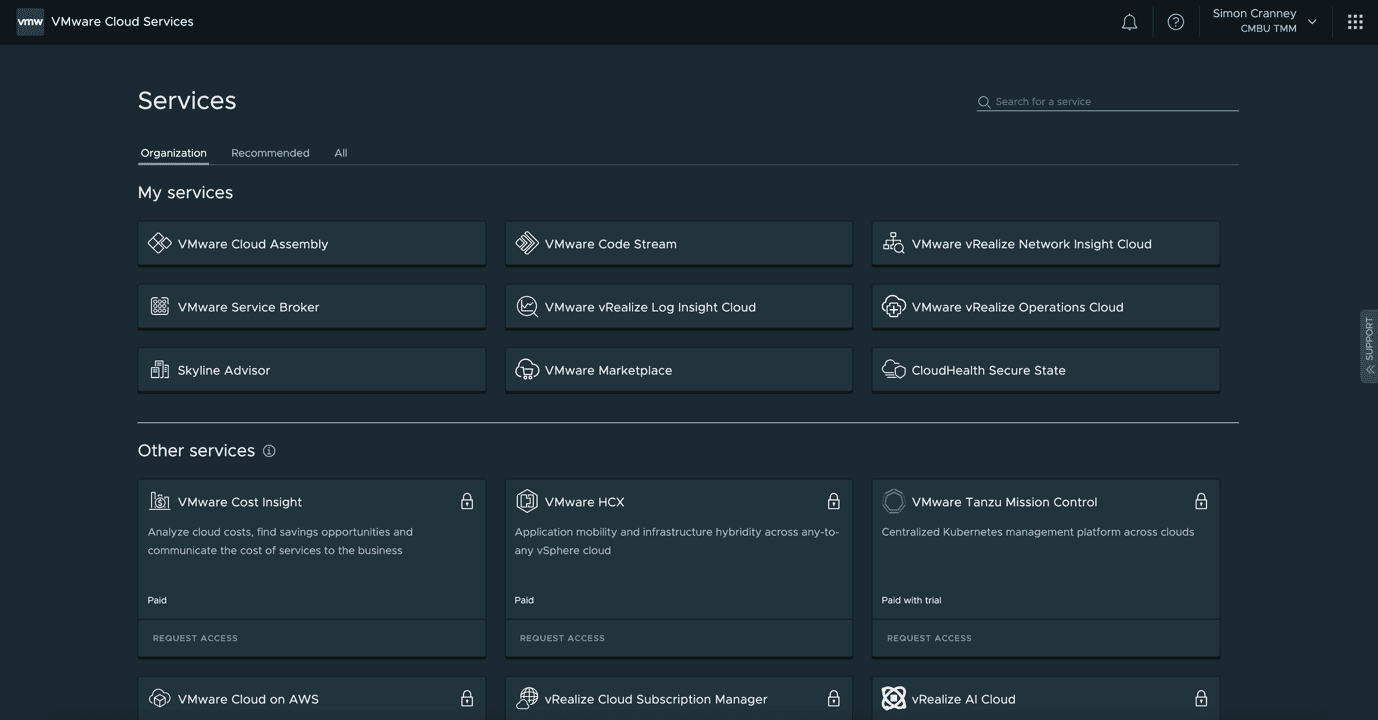Launch VMware vRealize Log Insight Cloud label
Viewport: 1378px width, 720px height.
(x=650, y=307)
